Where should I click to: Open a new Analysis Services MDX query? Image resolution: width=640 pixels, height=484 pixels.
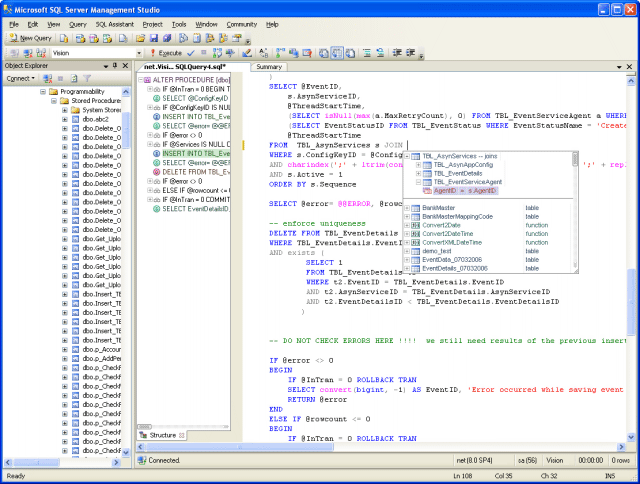pos(80,38)
